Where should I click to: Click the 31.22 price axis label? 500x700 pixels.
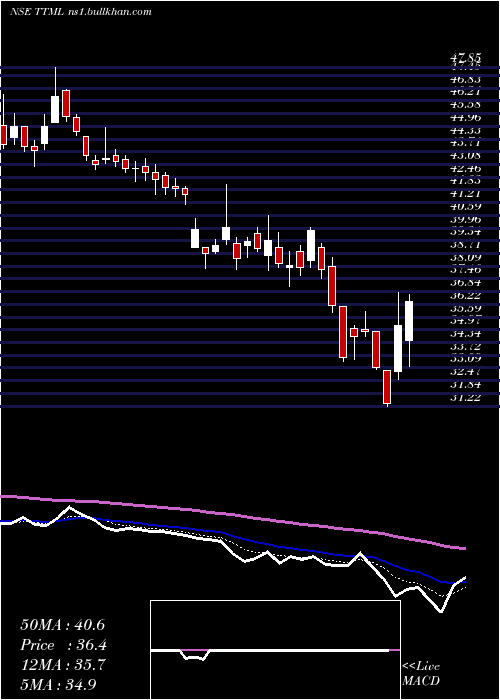coord(465,396)
